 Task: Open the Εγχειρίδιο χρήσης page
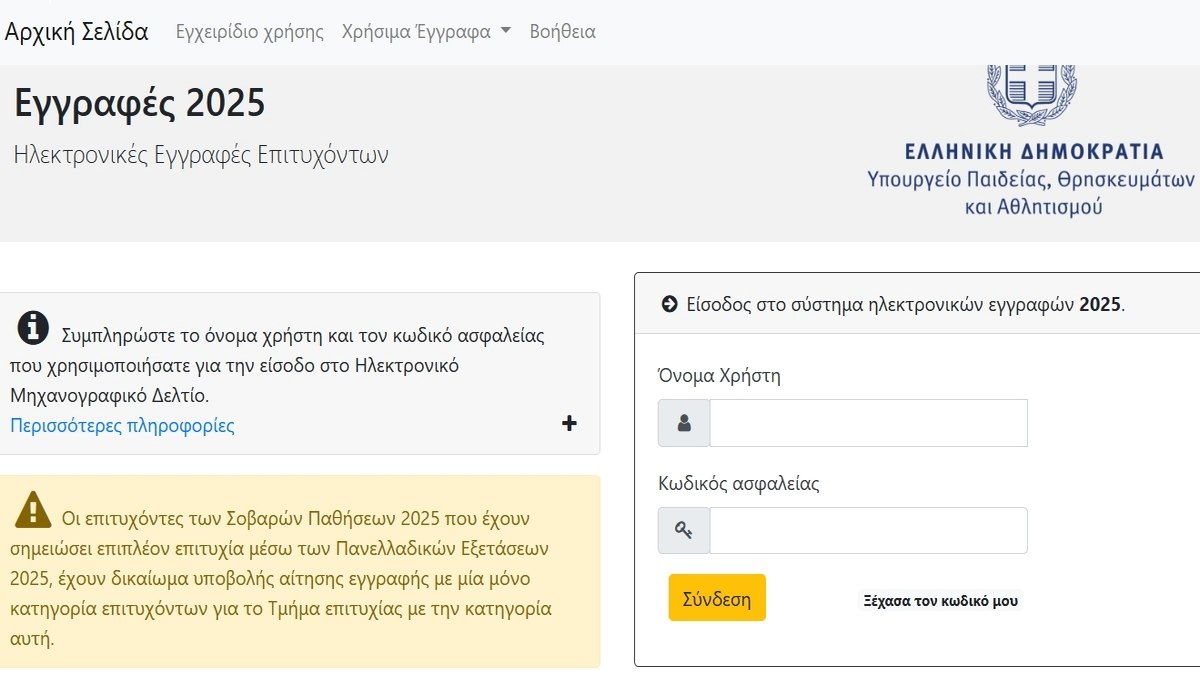[x=248, y=31]
